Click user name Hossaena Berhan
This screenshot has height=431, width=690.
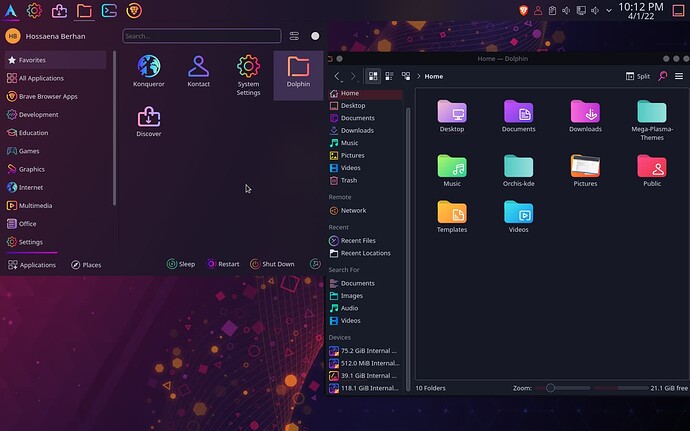[55, 36]
